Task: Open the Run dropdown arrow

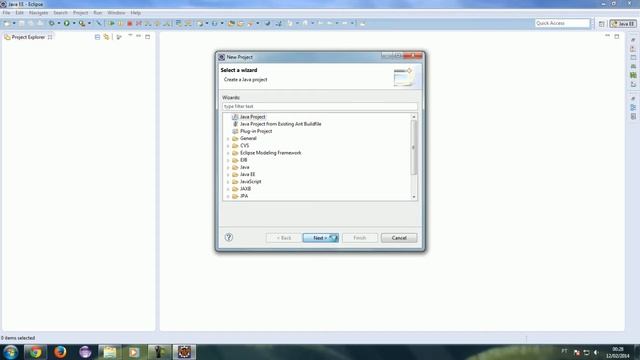Action: point(74,23)
